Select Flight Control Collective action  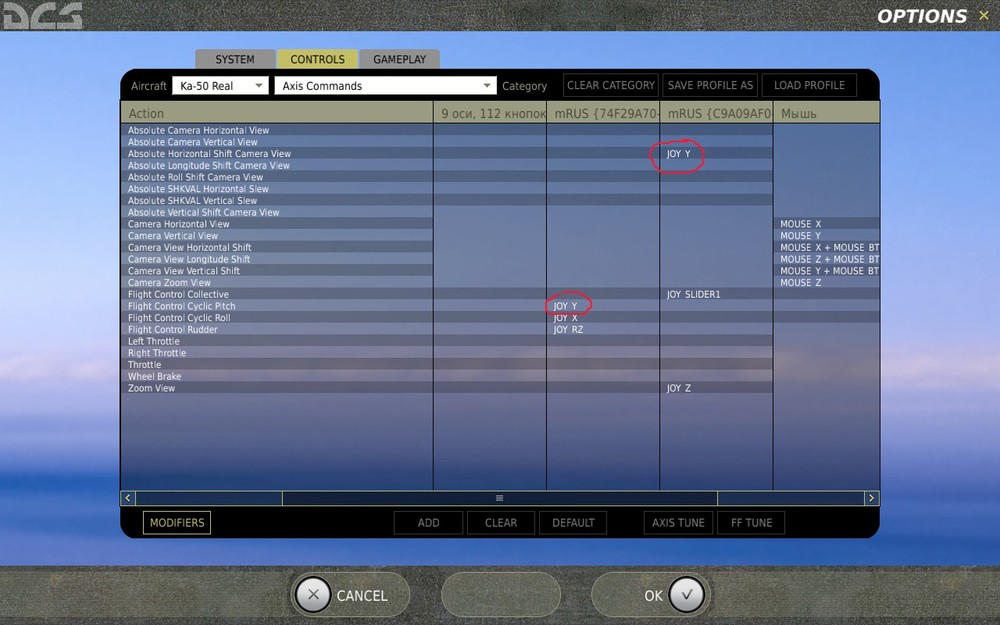[x=277, y=294]
